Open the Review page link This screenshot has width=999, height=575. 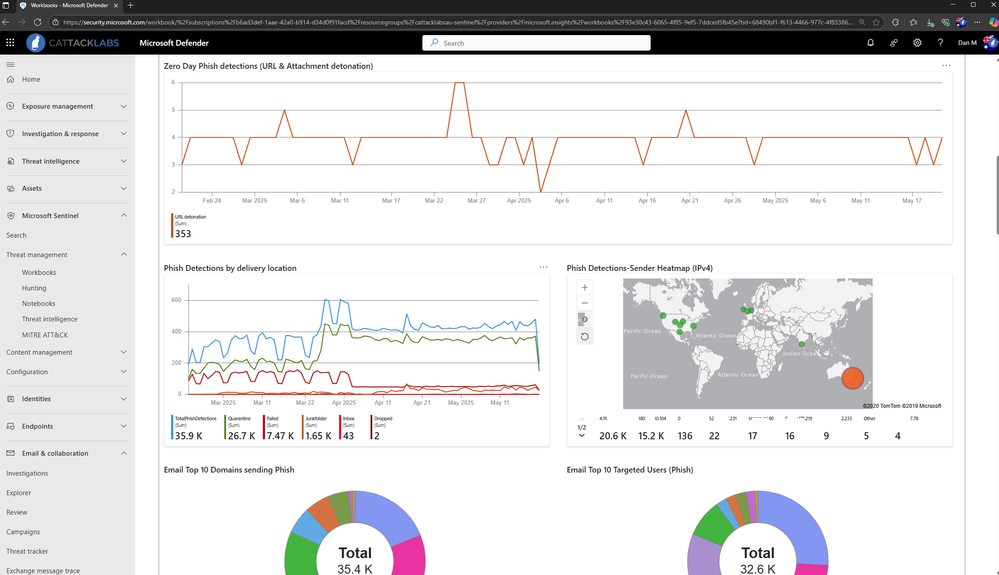[17, 513]
